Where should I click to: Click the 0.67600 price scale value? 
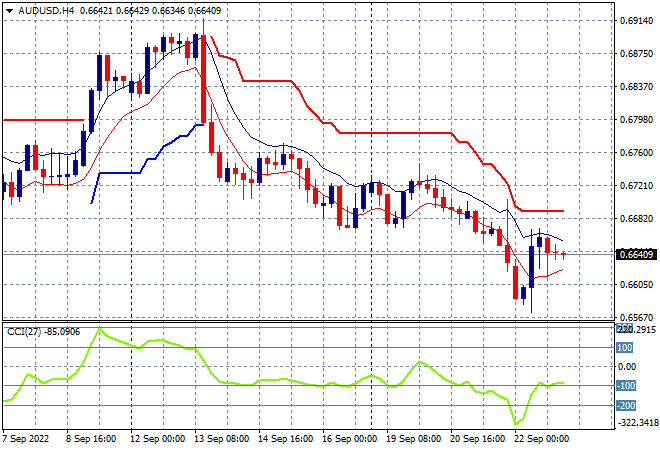pos(636,152)
